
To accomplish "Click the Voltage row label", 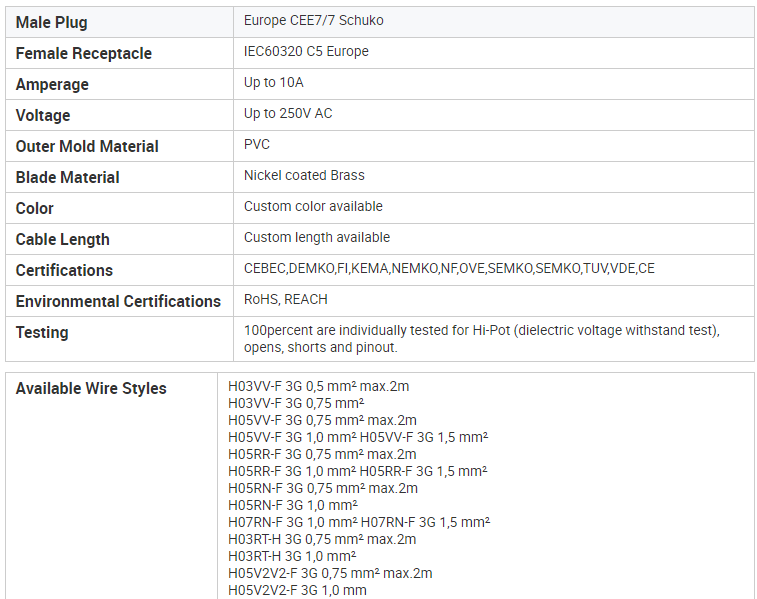I will (x=43, y=115).
